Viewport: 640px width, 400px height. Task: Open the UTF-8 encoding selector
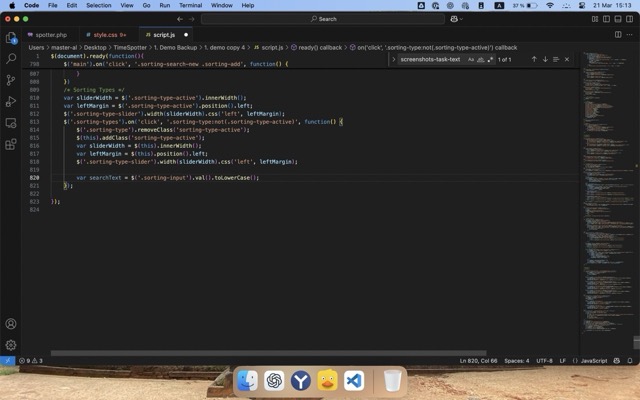[544, 360]
